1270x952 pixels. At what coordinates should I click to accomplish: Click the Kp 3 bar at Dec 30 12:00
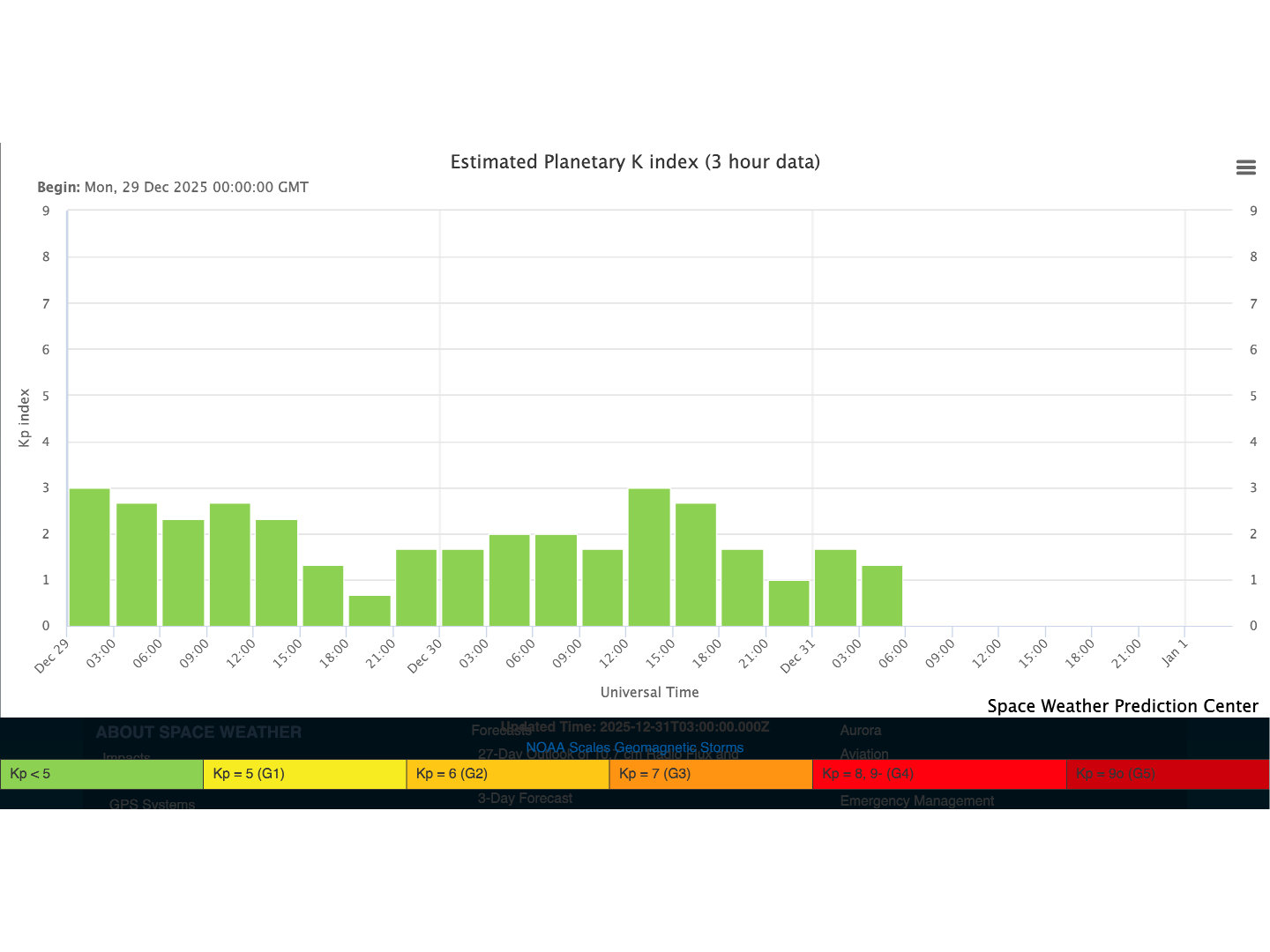[x=649, y=557]
